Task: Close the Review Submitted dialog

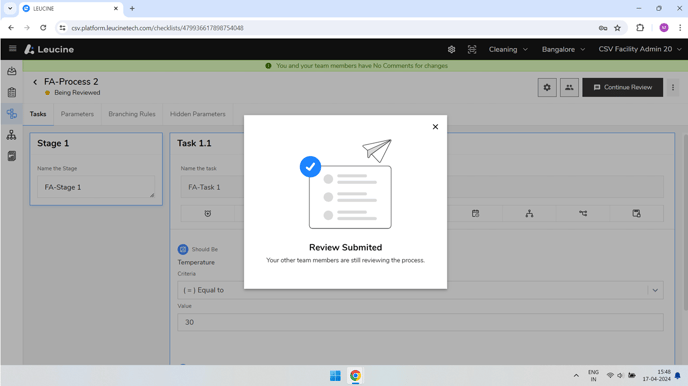Action: tap(435, 127)
